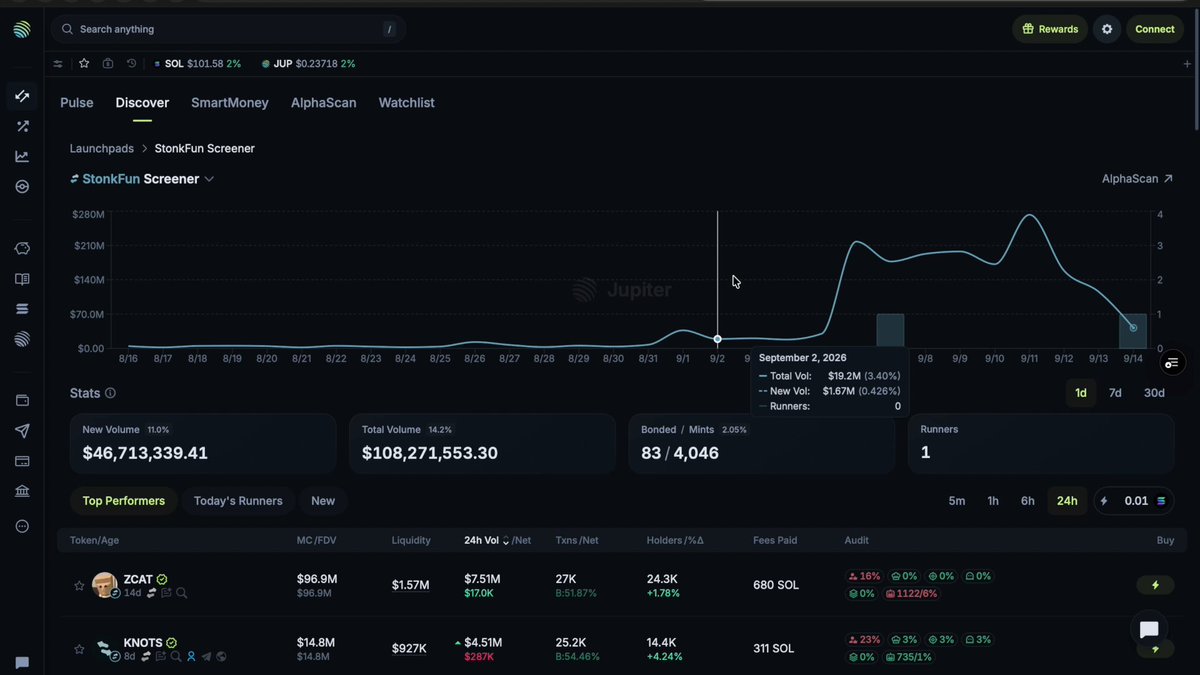Viewport: 1200px width, 675px height.
Task: Open the three-dots more sidebar icon
Action: [x=22, y=526]
